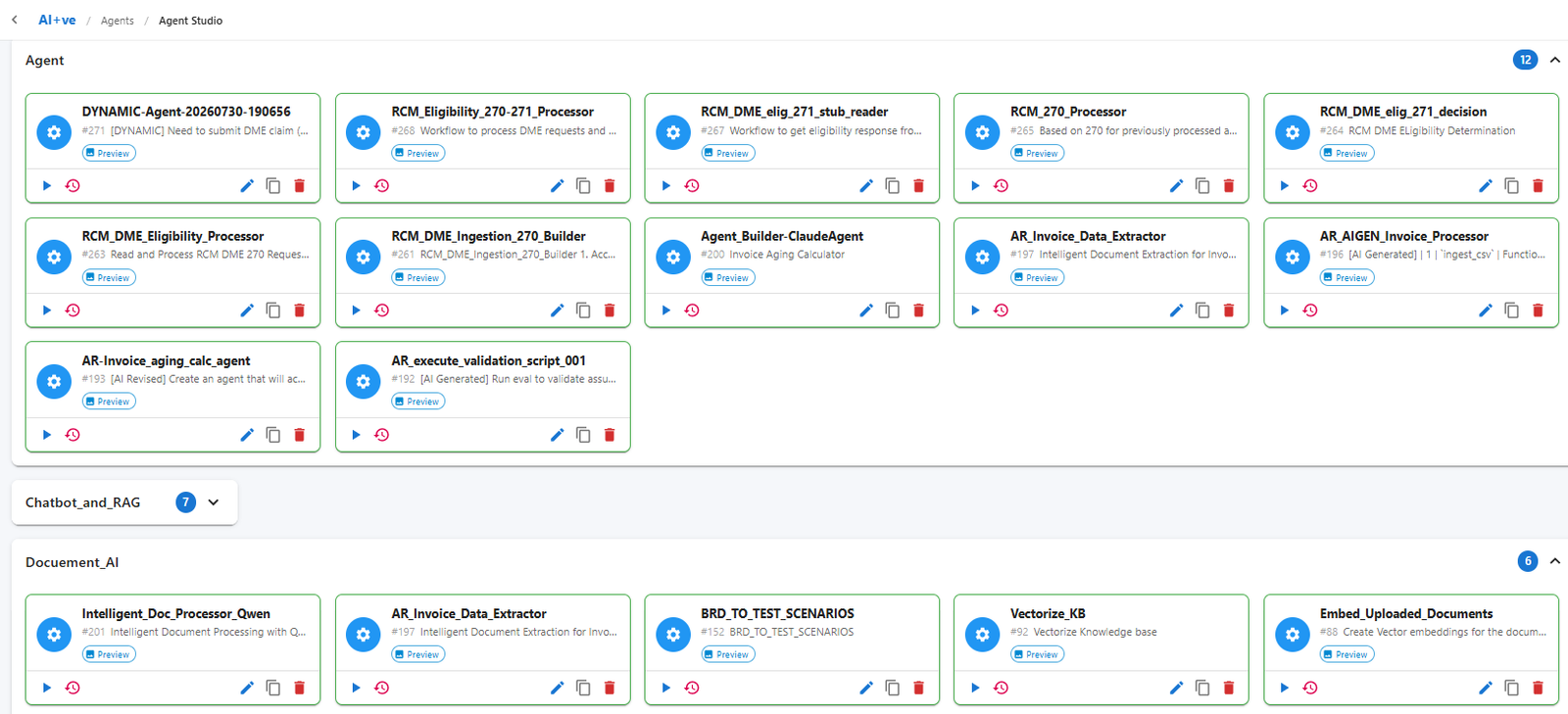Image resolution: width=1568 pixels, height=714 pixels.
Task: Click the Chatbot_and_RAG count badge 7
Action: (185, 502)
